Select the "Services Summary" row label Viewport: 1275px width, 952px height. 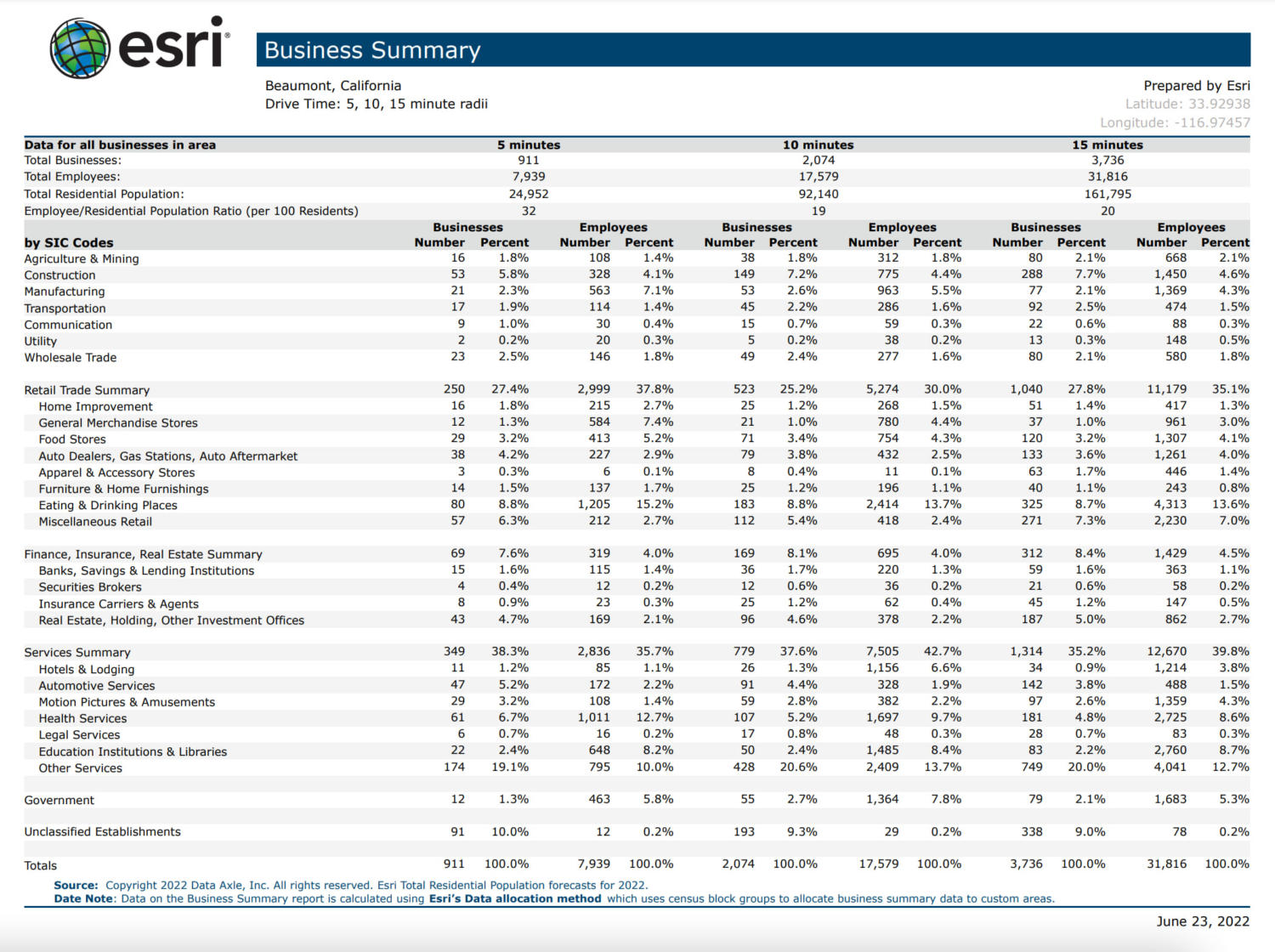77,652
